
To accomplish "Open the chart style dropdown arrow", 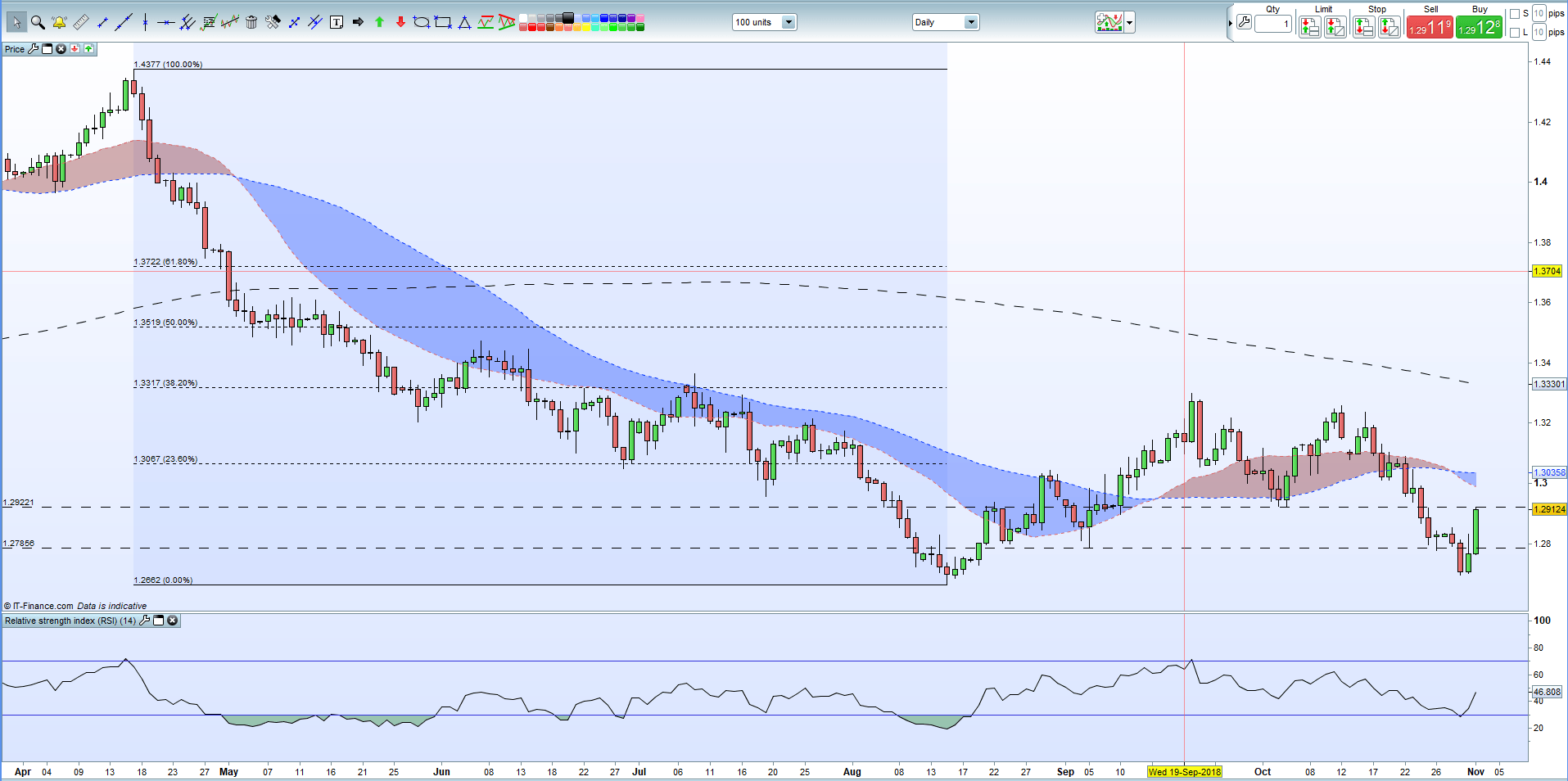I will tap(1130, 23).
